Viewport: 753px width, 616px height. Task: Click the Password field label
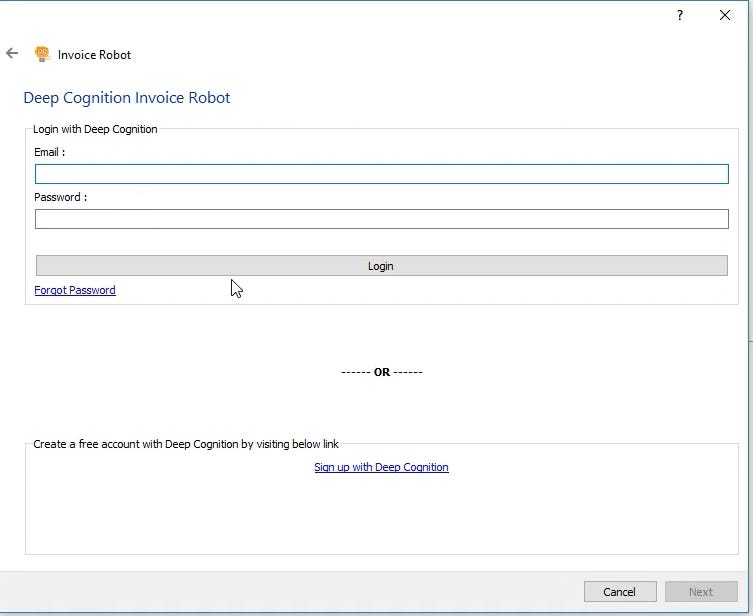(61, 197)
